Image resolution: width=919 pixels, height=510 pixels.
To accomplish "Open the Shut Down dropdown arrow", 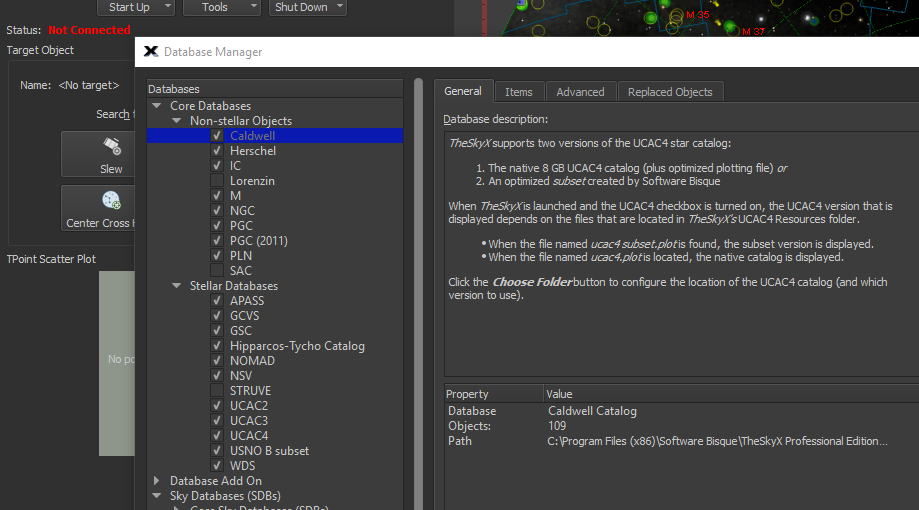I will (x=339, y=6).
